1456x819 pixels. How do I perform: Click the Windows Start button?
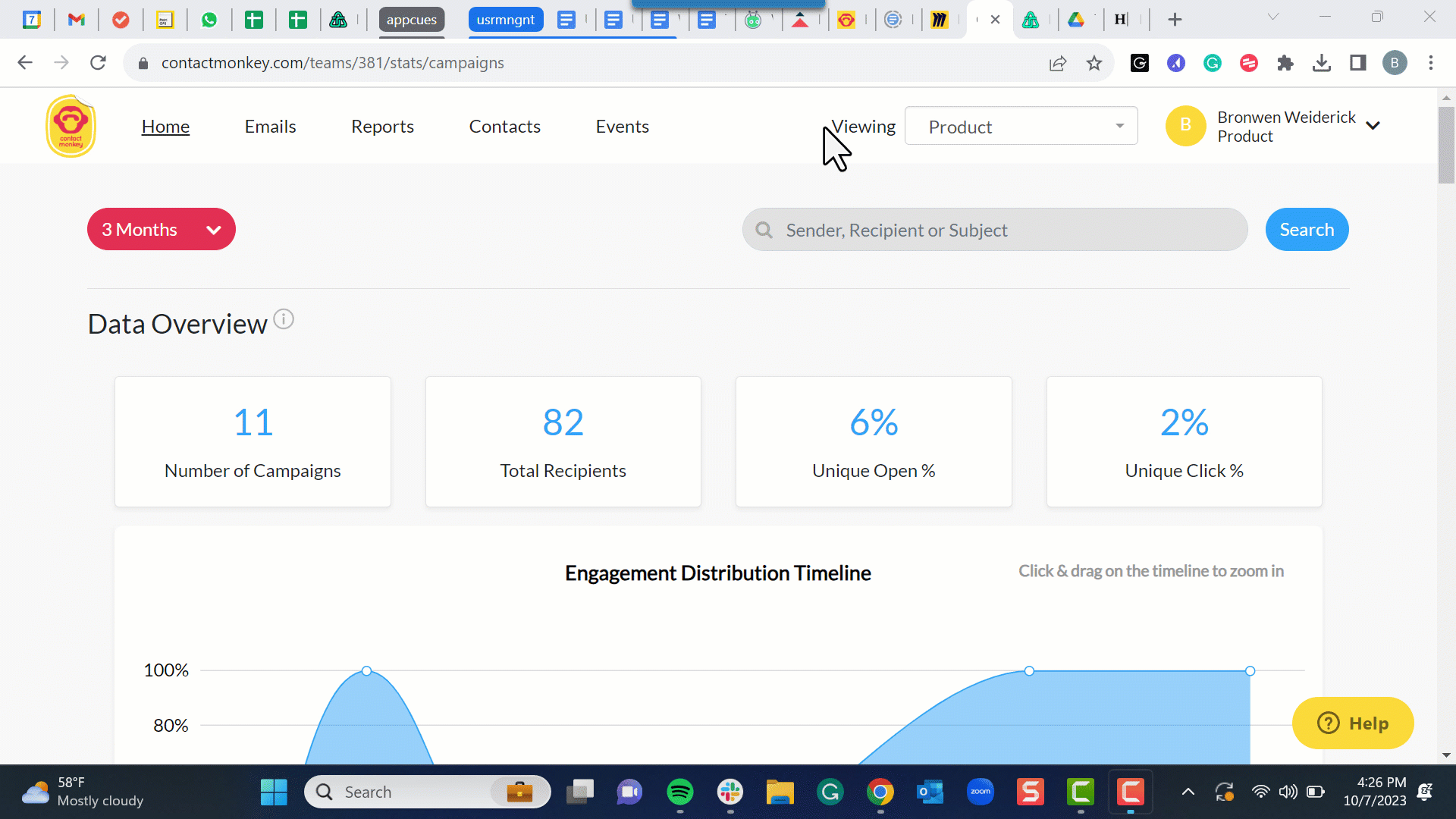point(274,792)
